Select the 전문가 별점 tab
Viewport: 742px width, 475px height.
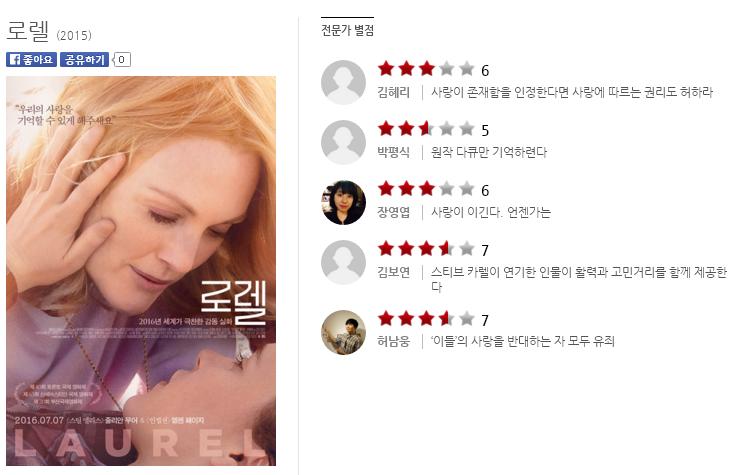click(x=347, y=30)
